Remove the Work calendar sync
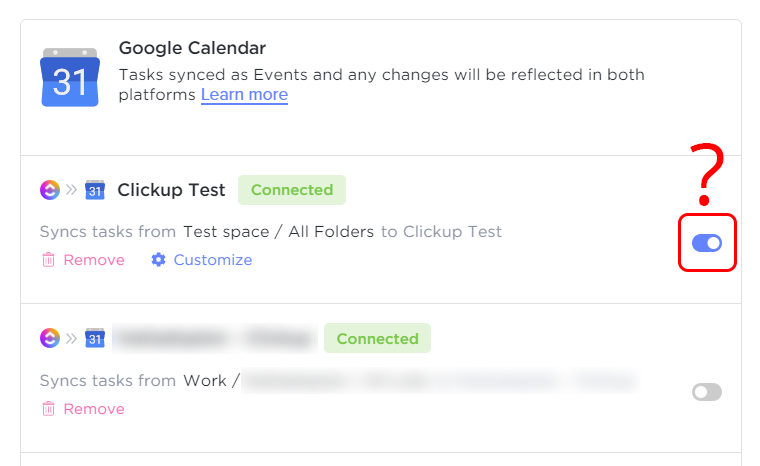Screen dimensions: 760x466 (94, 409)
